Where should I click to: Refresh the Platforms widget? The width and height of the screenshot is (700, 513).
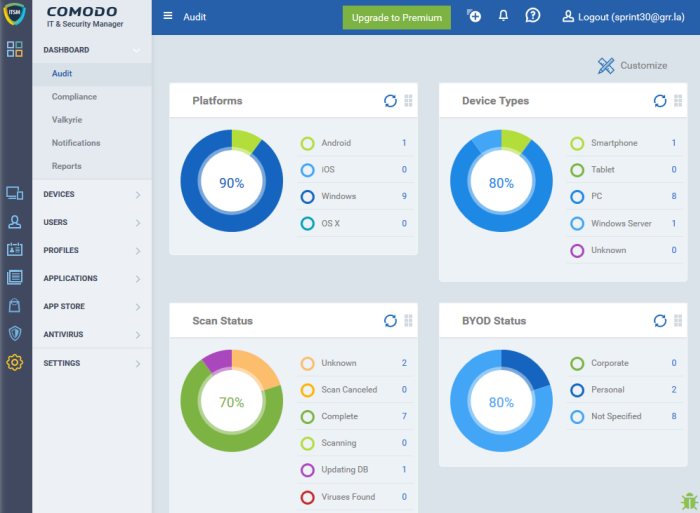(390, 101)
